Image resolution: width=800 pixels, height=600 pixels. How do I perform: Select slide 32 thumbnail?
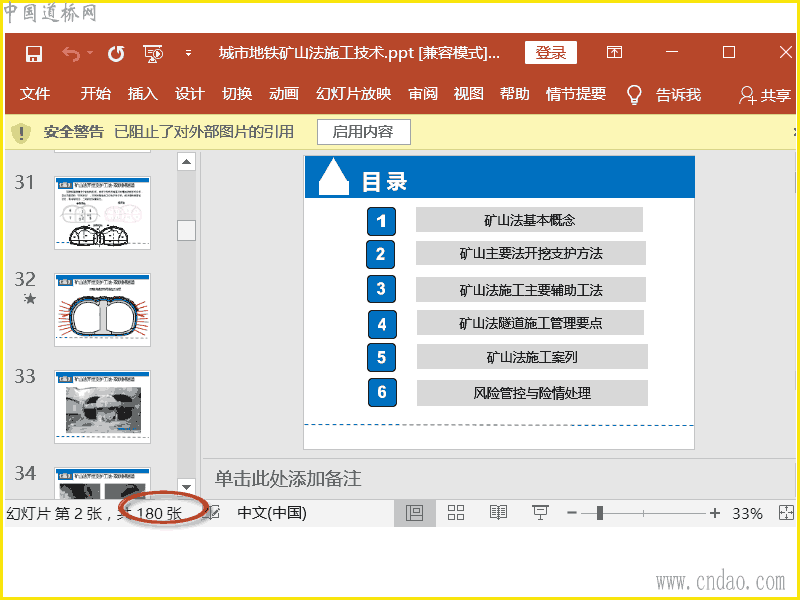click(103, 310)
